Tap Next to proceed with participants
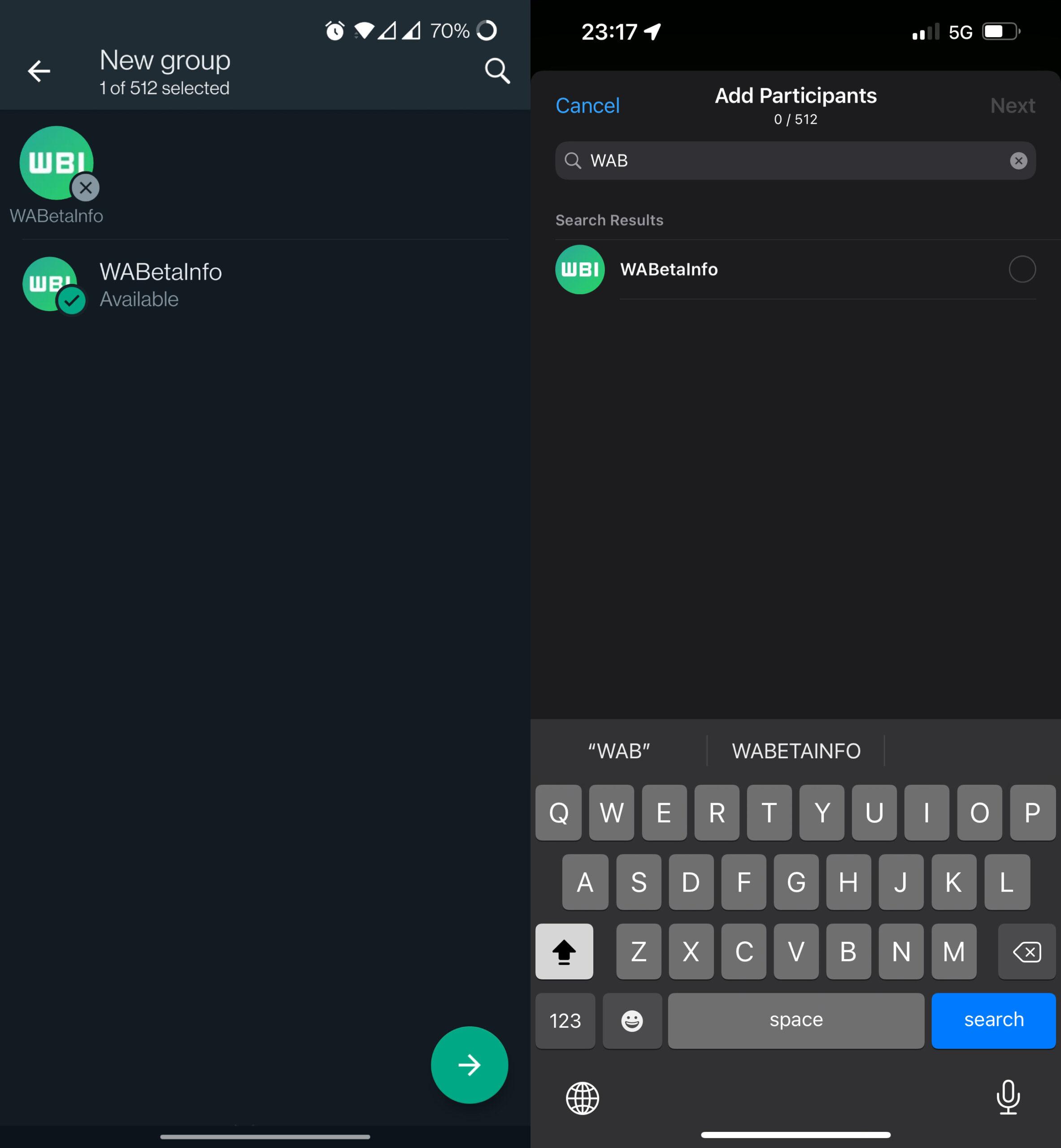This screenshot has height=1148, width=1061. point(1012,105)
